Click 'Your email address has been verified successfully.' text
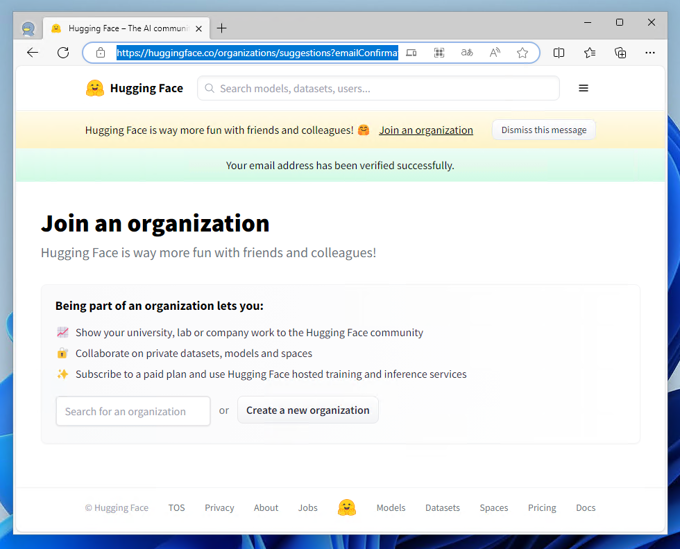The height and width of the screenshot is (549, 680). pyautogui.click(x=340, y=166)
